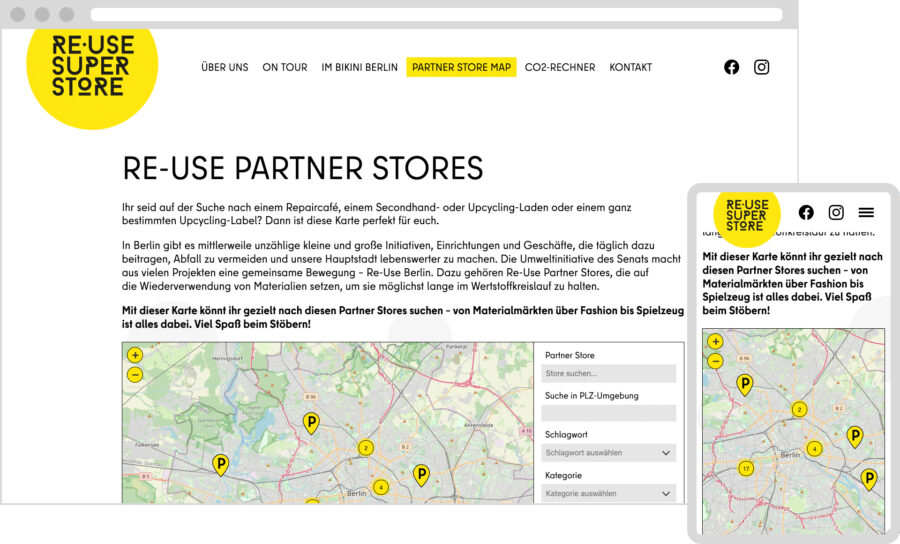This screenshot has width=900, height=544.
Task: Open the Instagram profile from desktop header
Action: (x=762, y=67)
